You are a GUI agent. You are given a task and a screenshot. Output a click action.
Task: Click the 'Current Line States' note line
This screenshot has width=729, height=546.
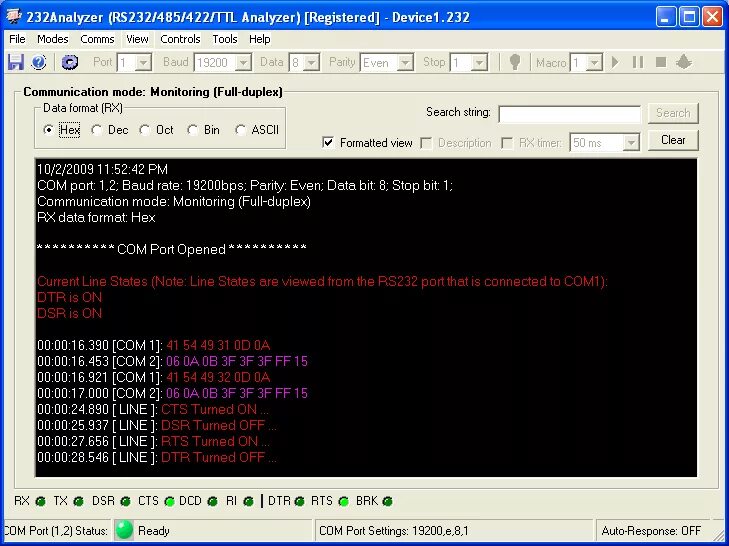point(323,281)
